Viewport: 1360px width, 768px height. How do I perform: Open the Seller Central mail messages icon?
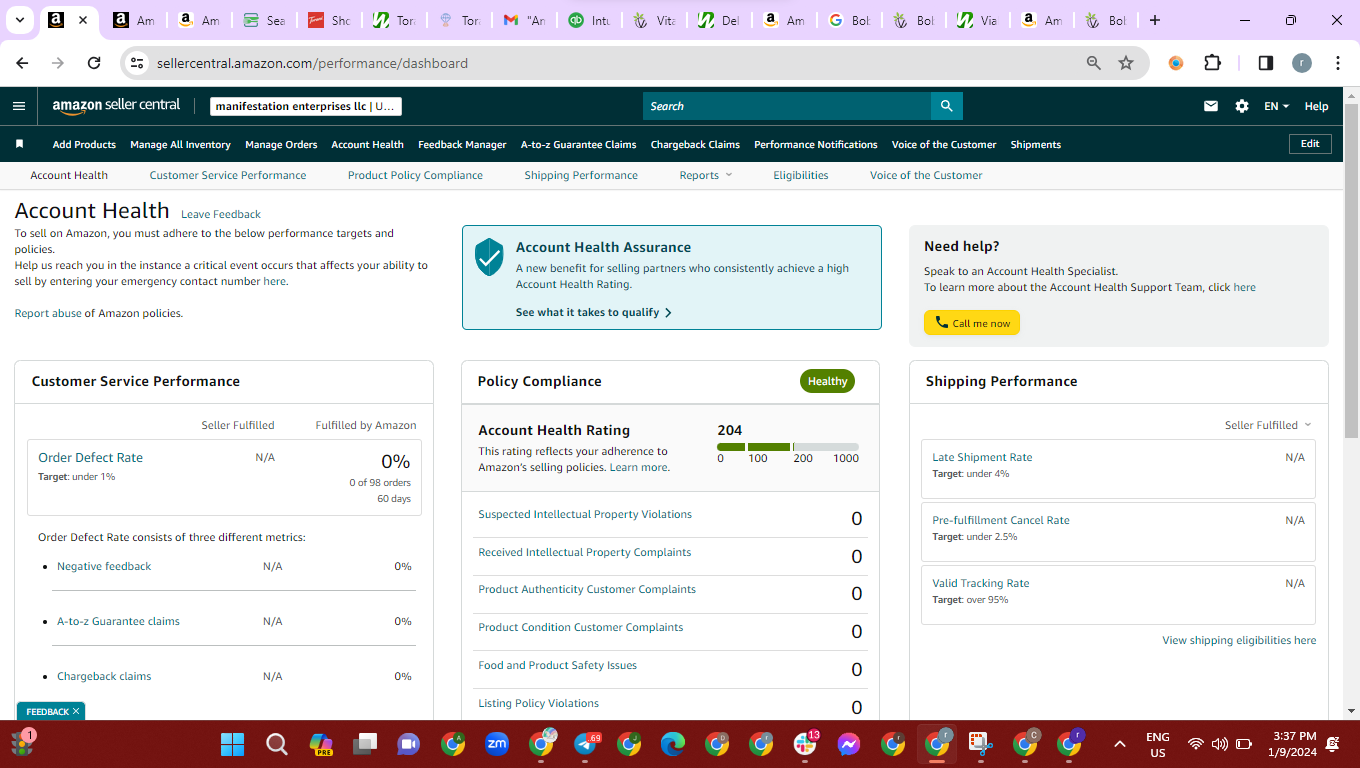(x=1211, y=106)
